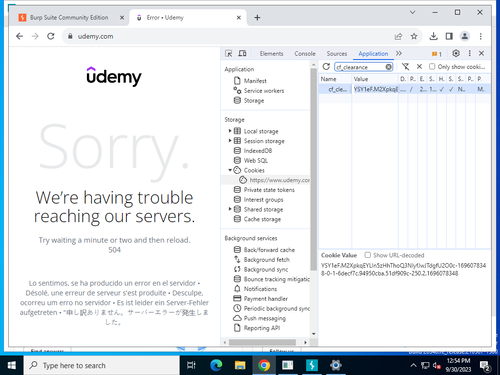Clear the cf_clearance filter text
The width and height of the screenshot is (500, 375).
point(388,67)
